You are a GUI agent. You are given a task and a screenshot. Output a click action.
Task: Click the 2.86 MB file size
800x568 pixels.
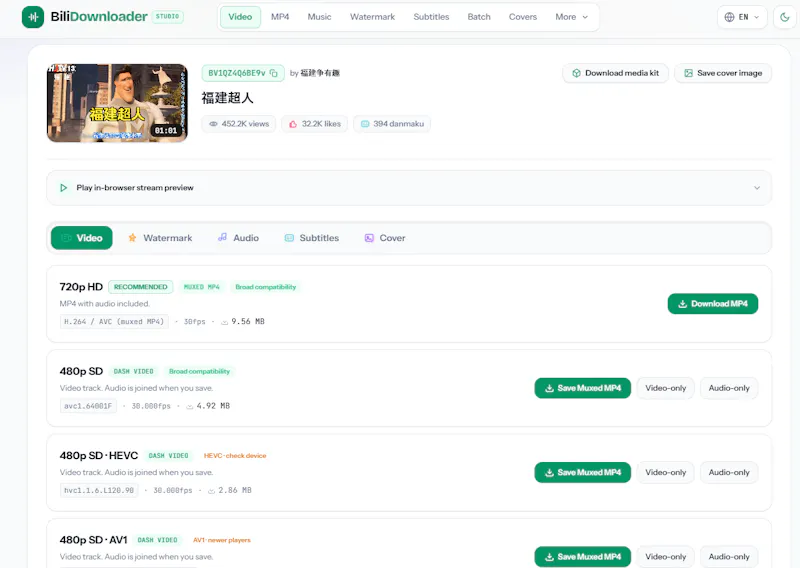click(235, 490)
